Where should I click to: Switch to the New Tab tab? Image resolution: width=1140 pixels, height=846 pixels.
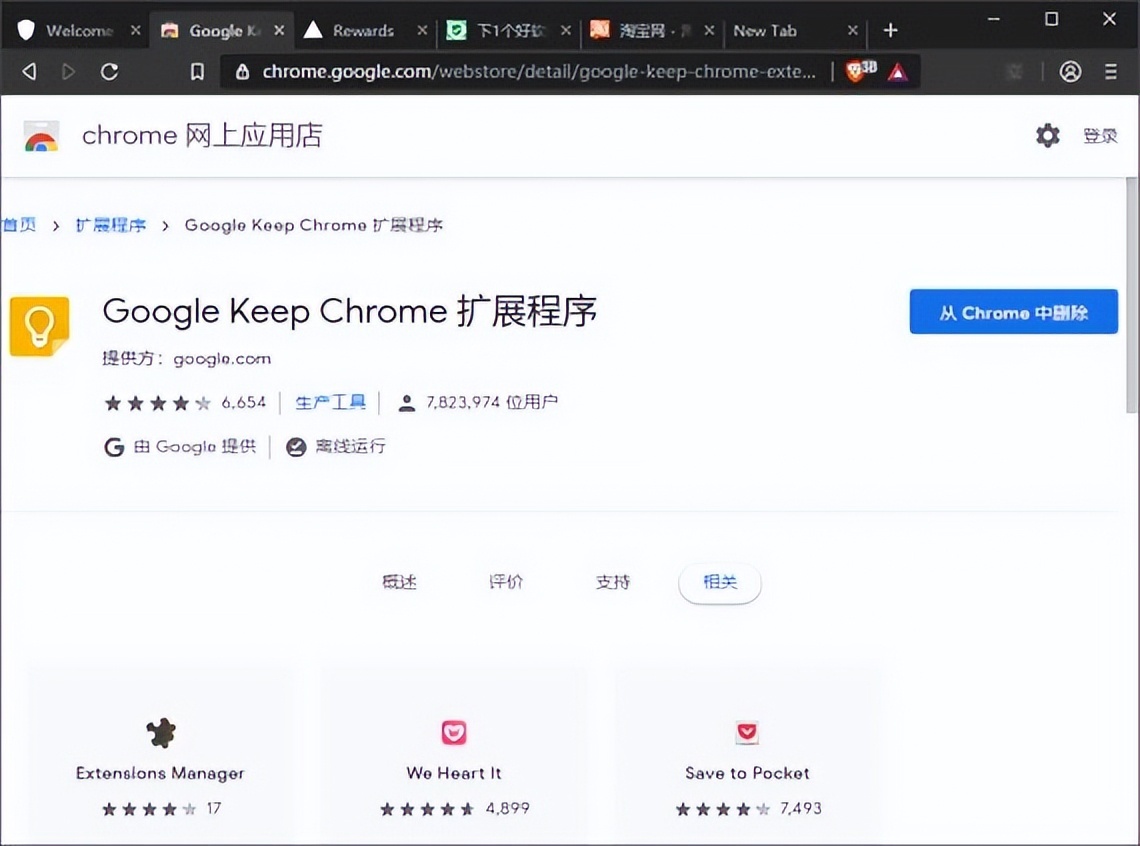point(765,31)
